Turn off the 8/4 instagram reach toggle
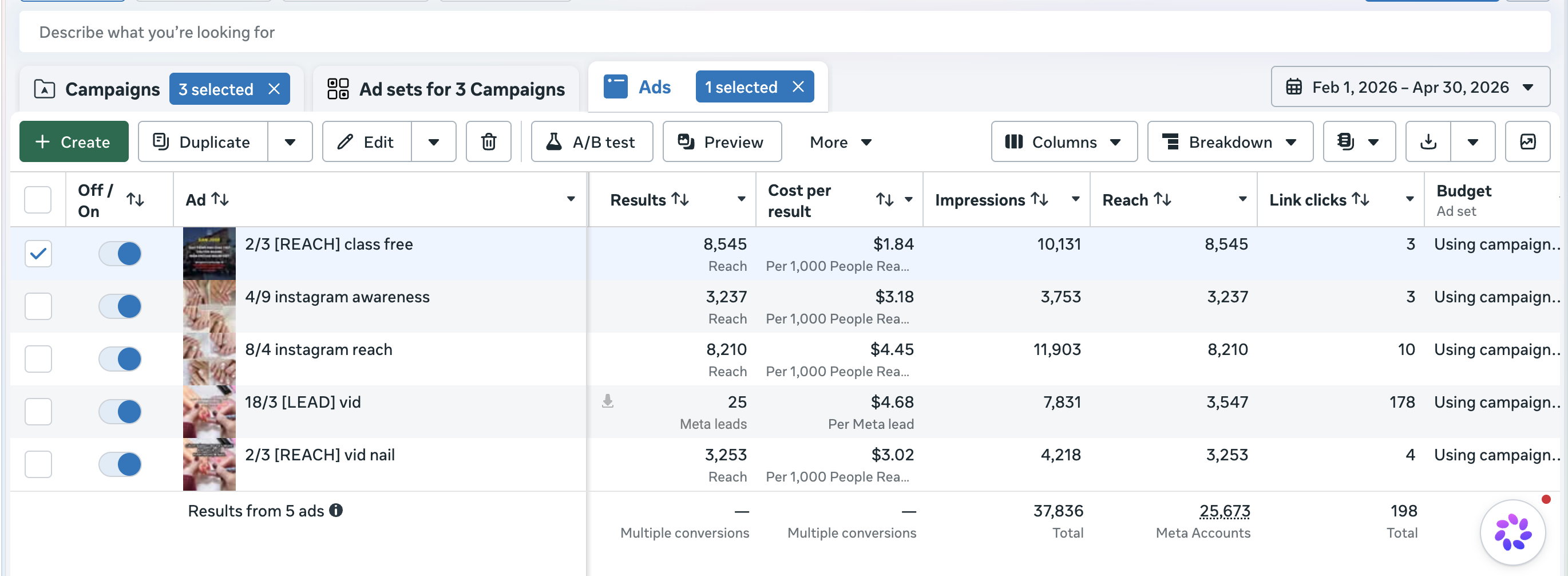This screenshot has width=1568, height=576. pos(120,358)
